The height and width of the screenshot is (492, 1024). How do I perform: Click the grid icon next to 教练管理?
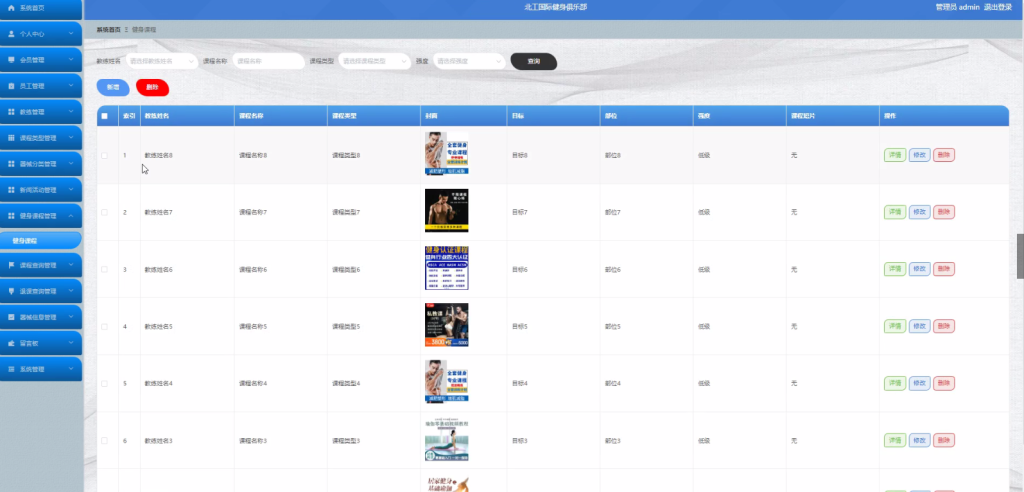[11, 112]
